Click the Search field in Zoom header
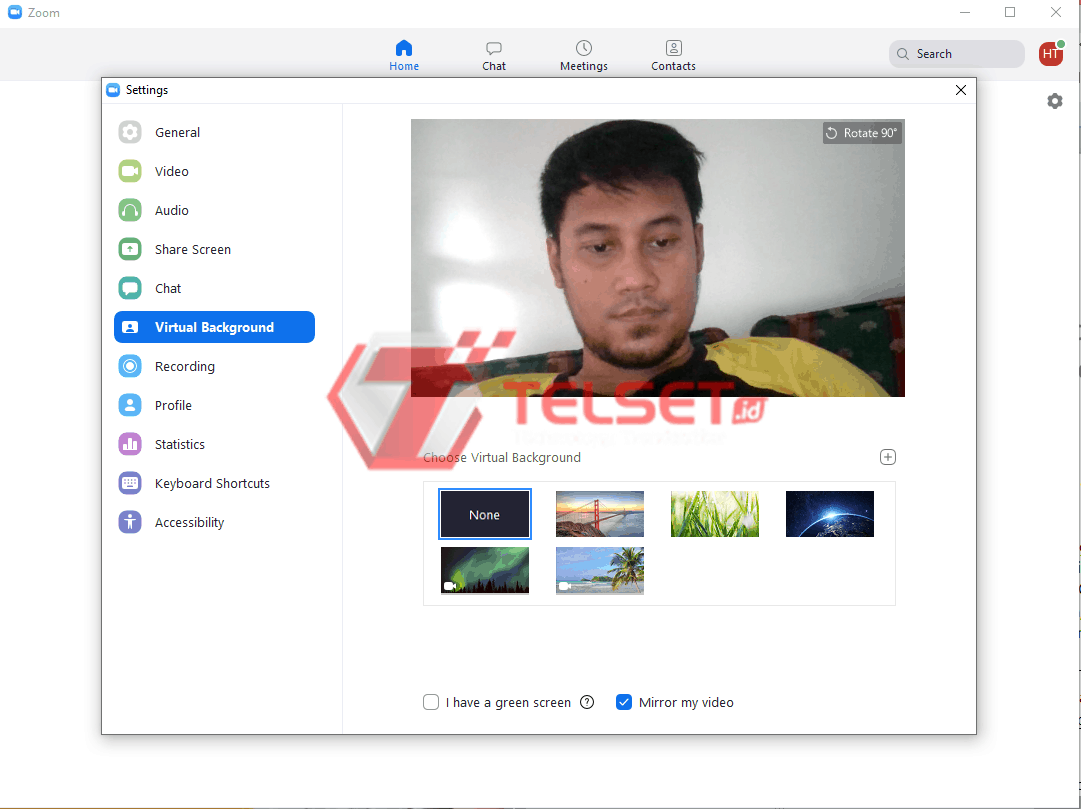 click(957, 54)
